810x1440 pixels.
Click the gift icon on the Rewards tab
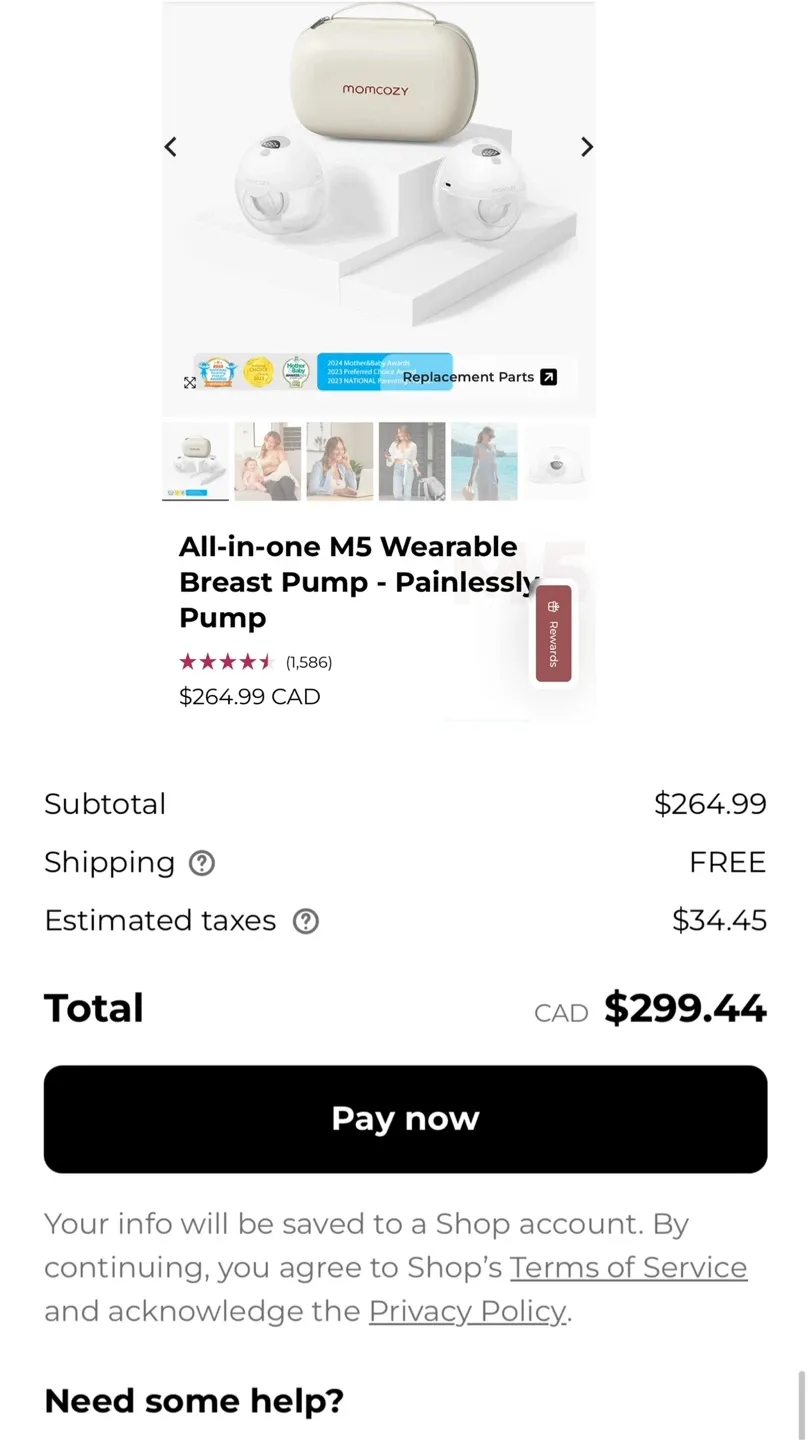point(553,606)
